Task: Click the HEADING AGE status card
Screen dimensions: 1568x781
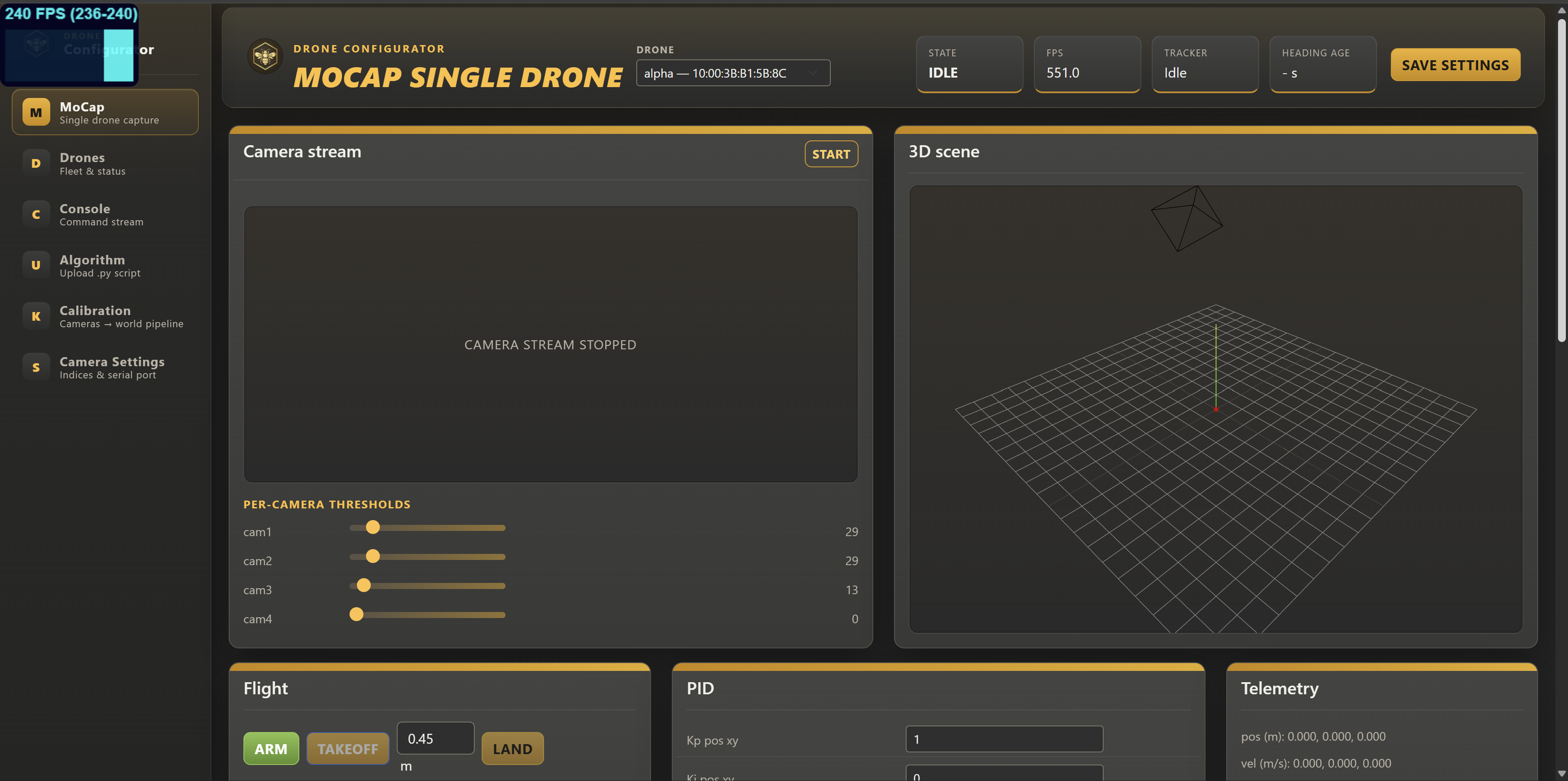Action: pos(1323,64)
